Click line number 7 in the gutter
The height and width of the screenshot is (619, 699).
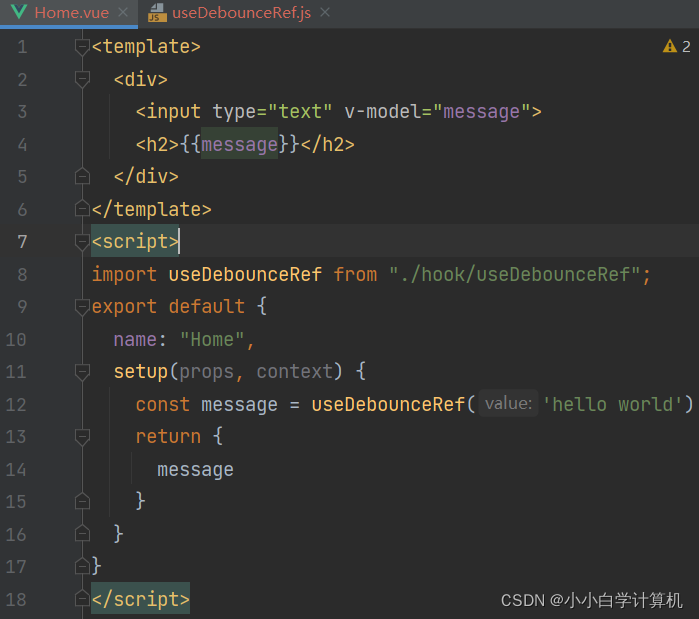pos(22,242)
